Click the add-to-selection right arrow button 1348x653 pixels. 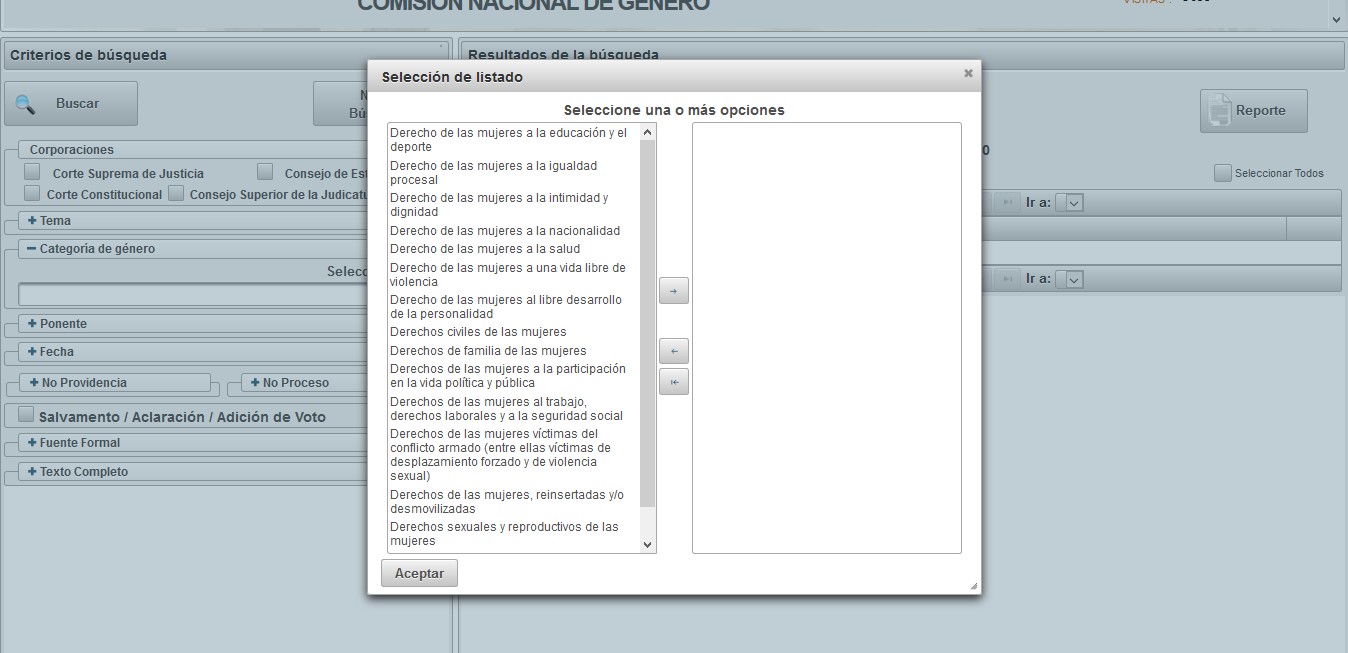(x=673, y=291)
